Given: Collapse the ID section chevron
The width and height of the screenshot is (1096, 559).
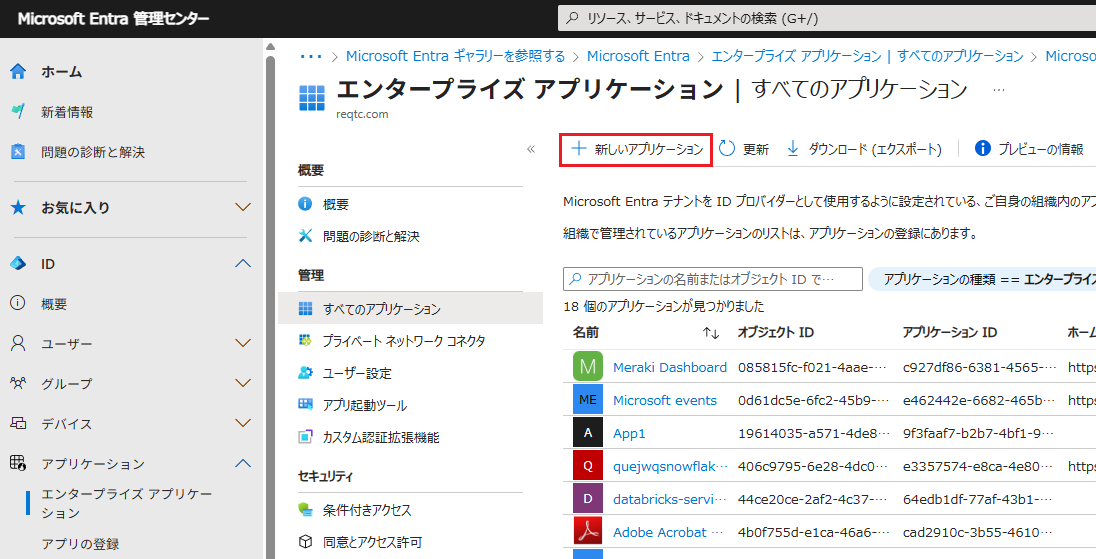Looking at the screenshot, I should click(x=243, y=263).
